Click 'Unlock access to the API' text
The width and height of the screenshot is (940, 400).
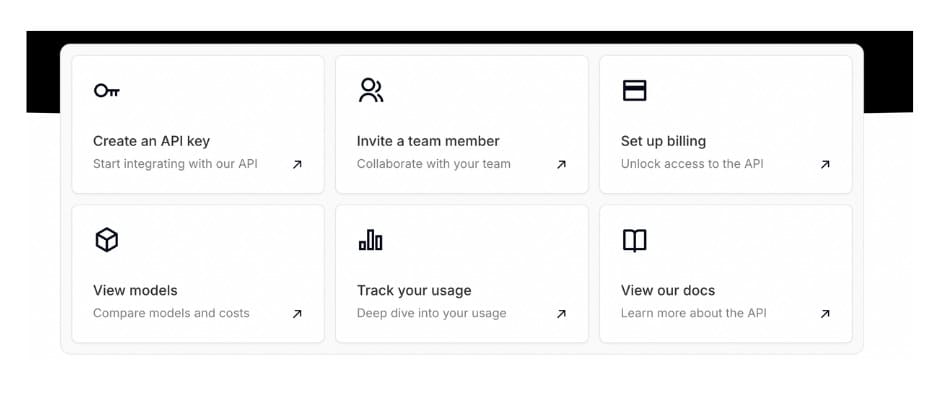pos(692,164)
